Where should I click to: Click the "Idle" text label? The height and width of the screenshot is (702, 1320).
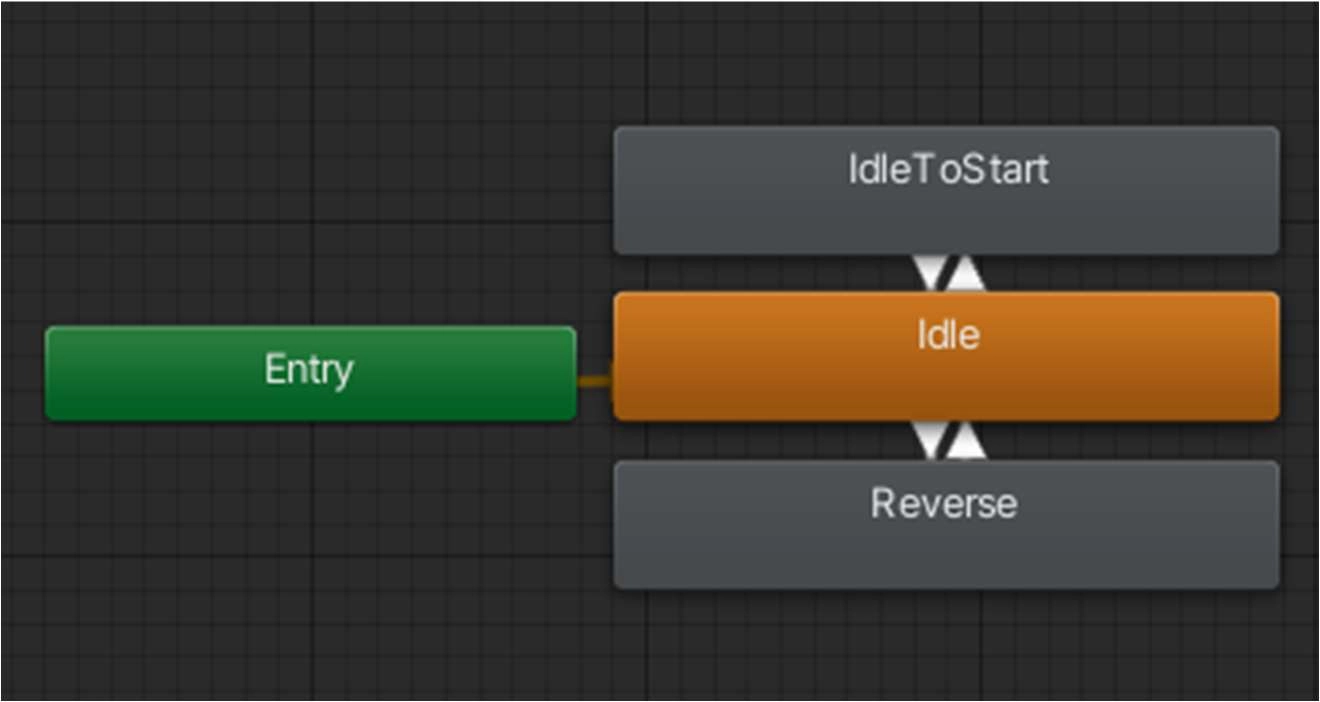point(948,335)
